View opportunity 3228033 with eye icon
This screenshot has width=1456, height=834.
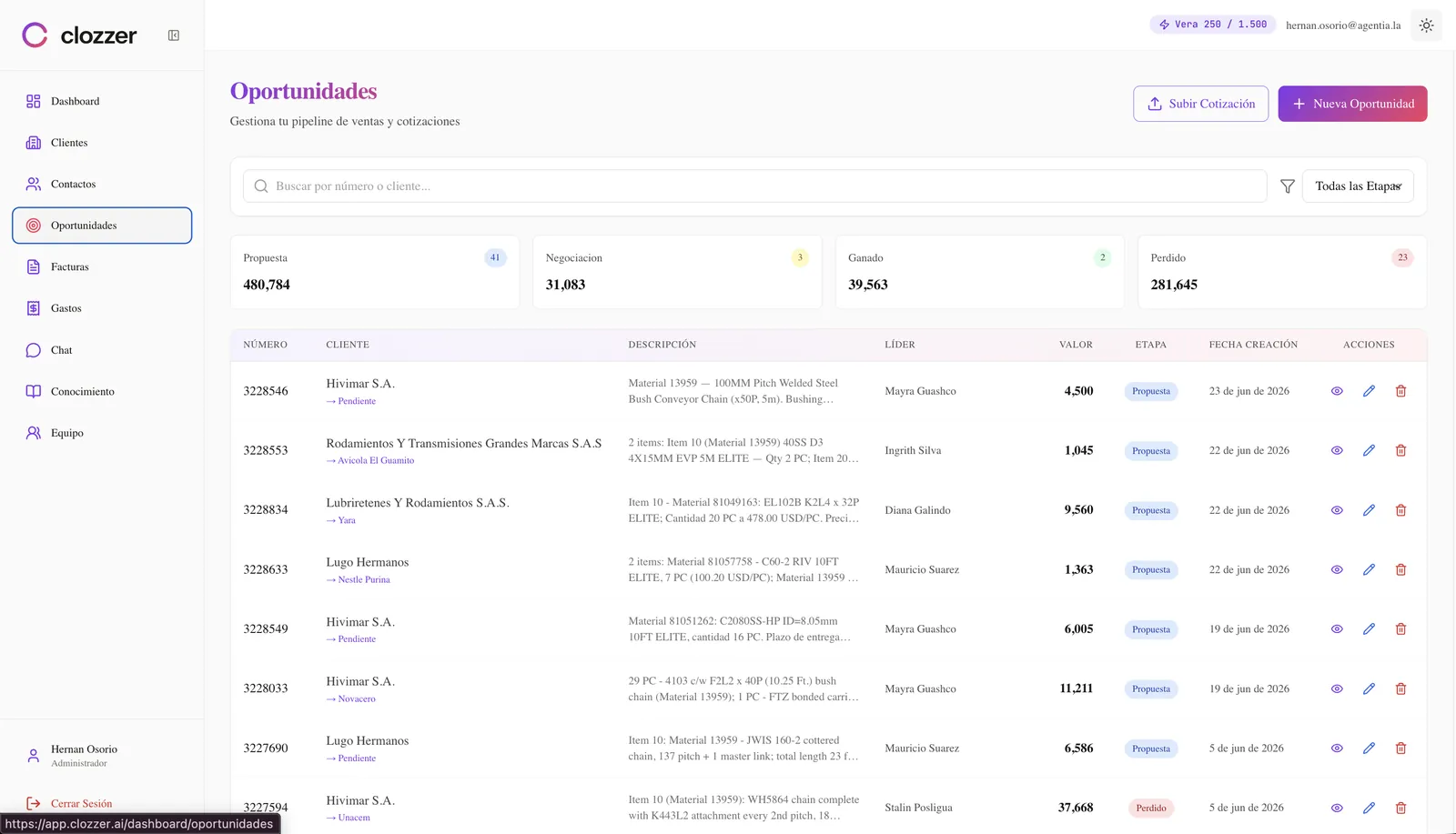pos(1337,689)
